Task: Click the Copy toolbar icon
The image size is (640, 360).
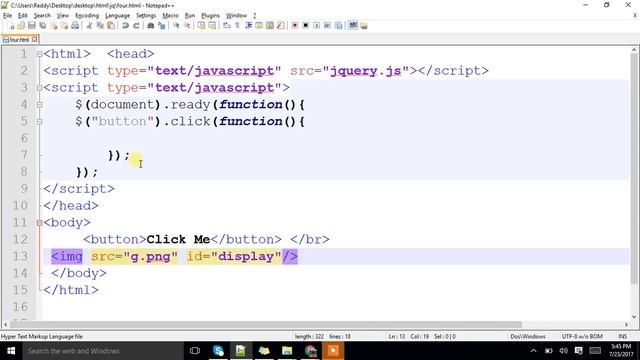Action: click(100, 26)
